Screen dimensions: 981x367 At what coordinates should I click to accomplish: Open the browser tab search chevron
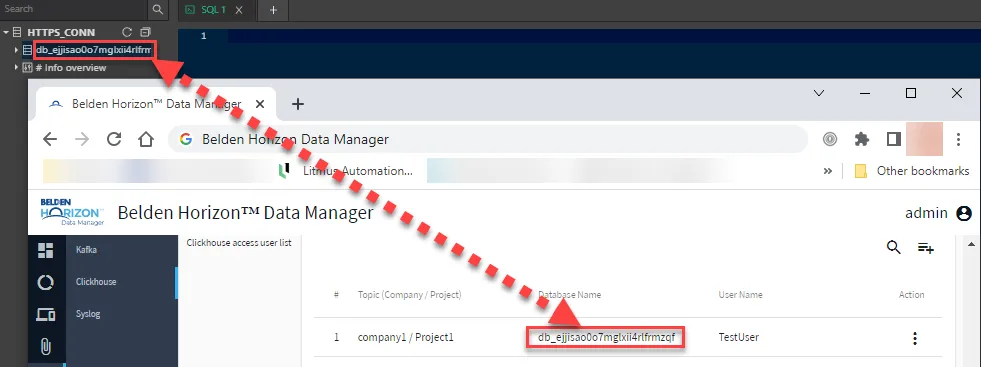[818, 93]
